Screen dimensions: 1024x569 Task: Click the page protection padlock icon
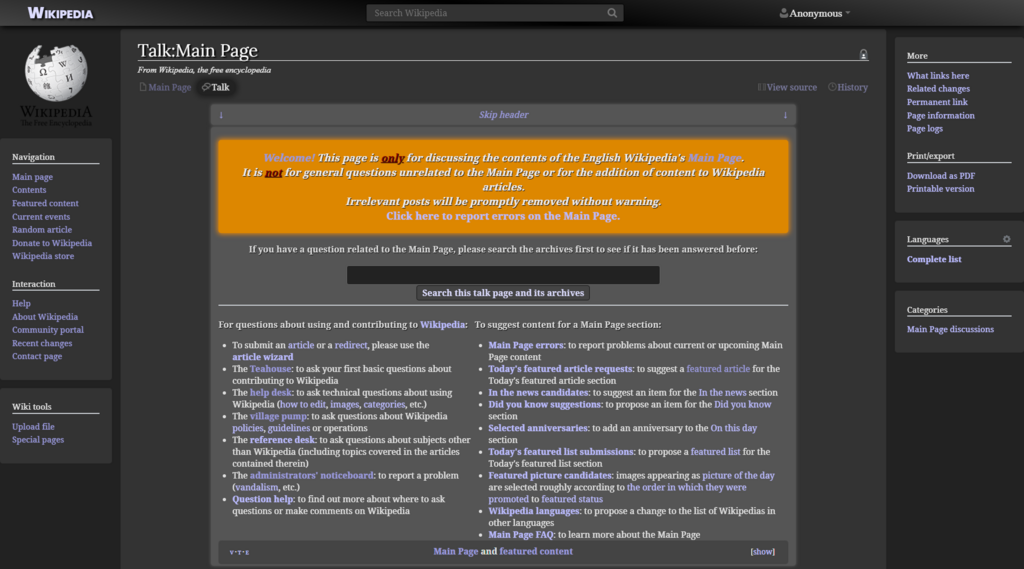pos(863,54)
